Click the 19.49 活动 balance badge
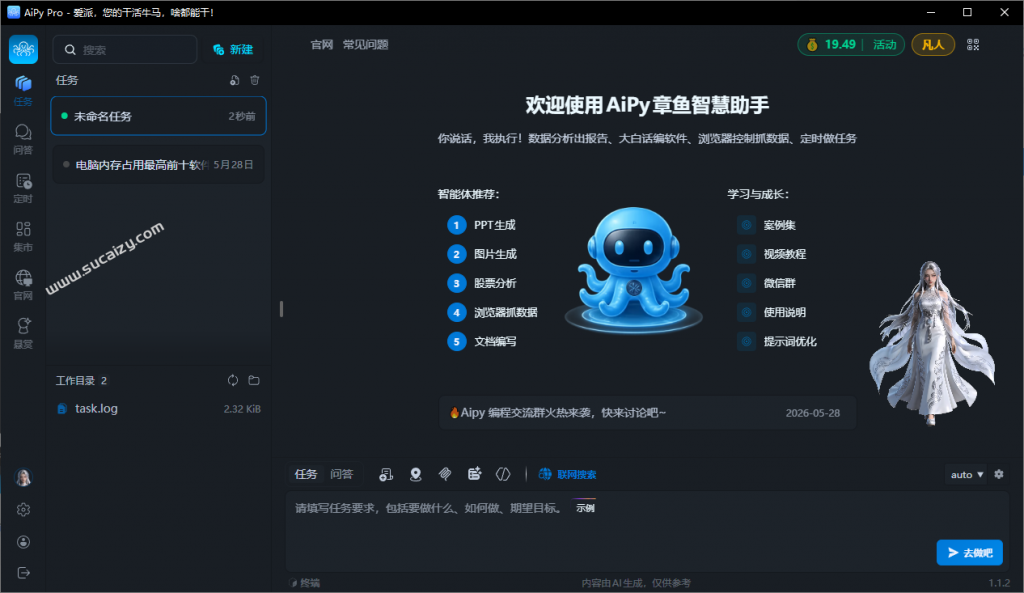The width and height of the screenshot is (1024, 593). pos(851,44)
